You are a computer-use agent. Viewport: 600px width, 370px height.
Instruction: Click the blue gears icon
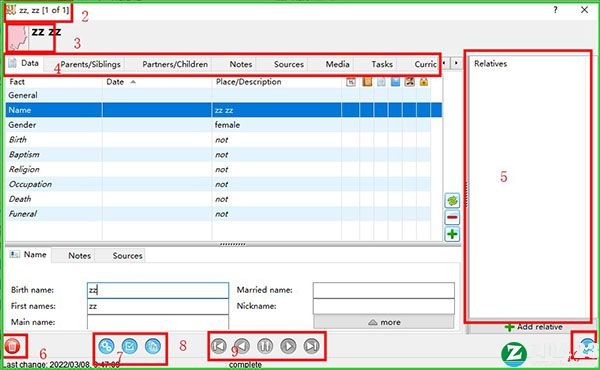[x=106, y=346]
